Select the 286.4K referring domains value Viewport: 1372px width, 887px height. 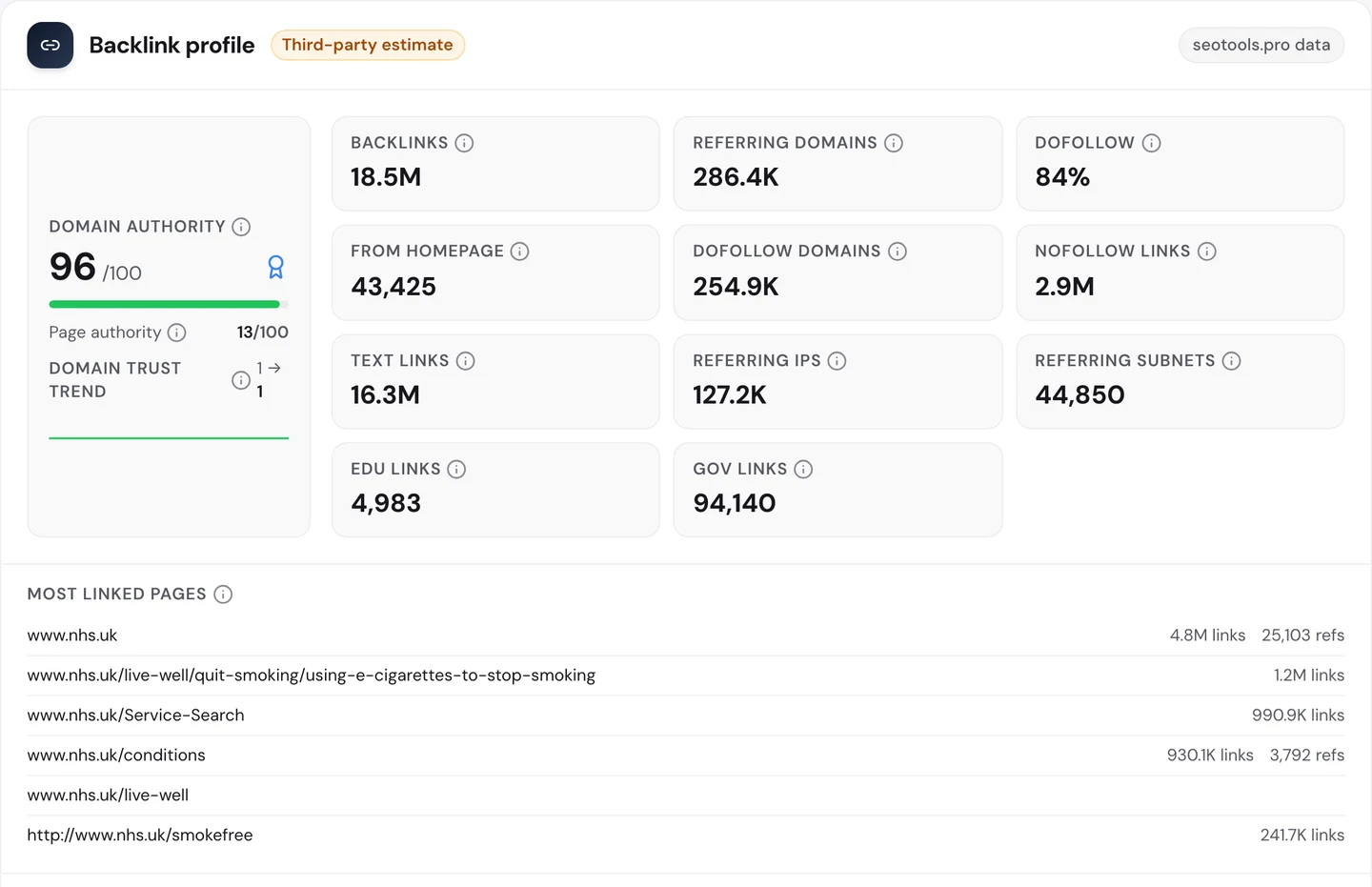736,177
